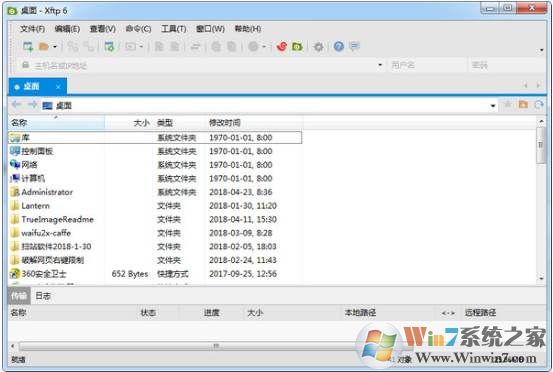This screenshot has width=553, height=372.
Task: Click the 状态 column header in transfer pane
Action: [x=148, y=313]
